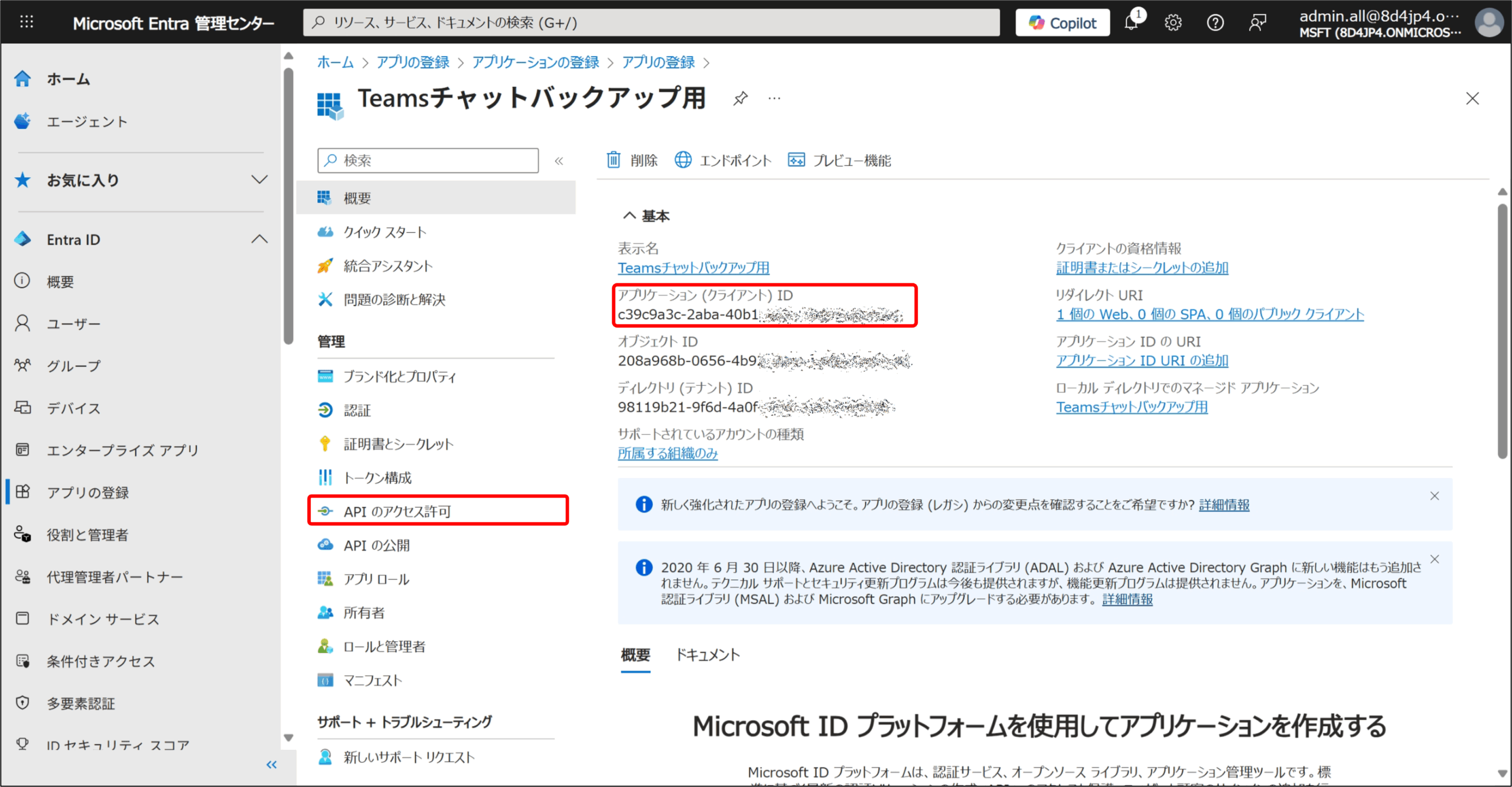Image resolution: width=1512 pixels, height=787 pixels.
Task: Open the settings gear icon
Action: coord(1173,23)
